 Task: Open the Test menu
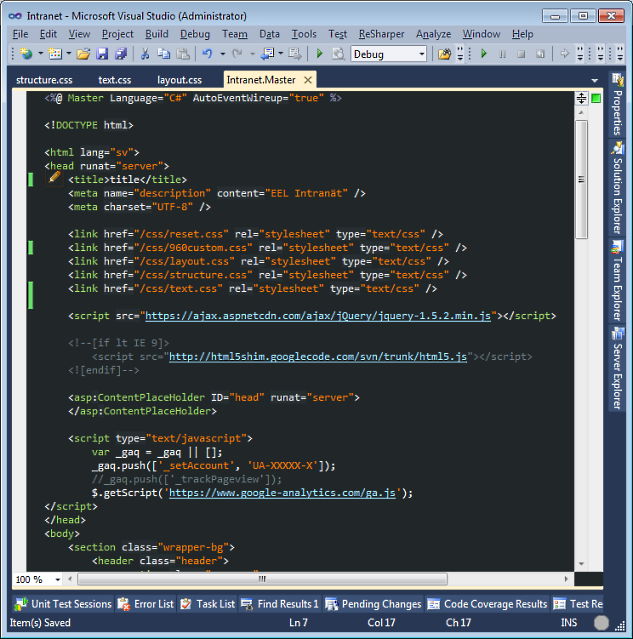(x=337, y=34)
